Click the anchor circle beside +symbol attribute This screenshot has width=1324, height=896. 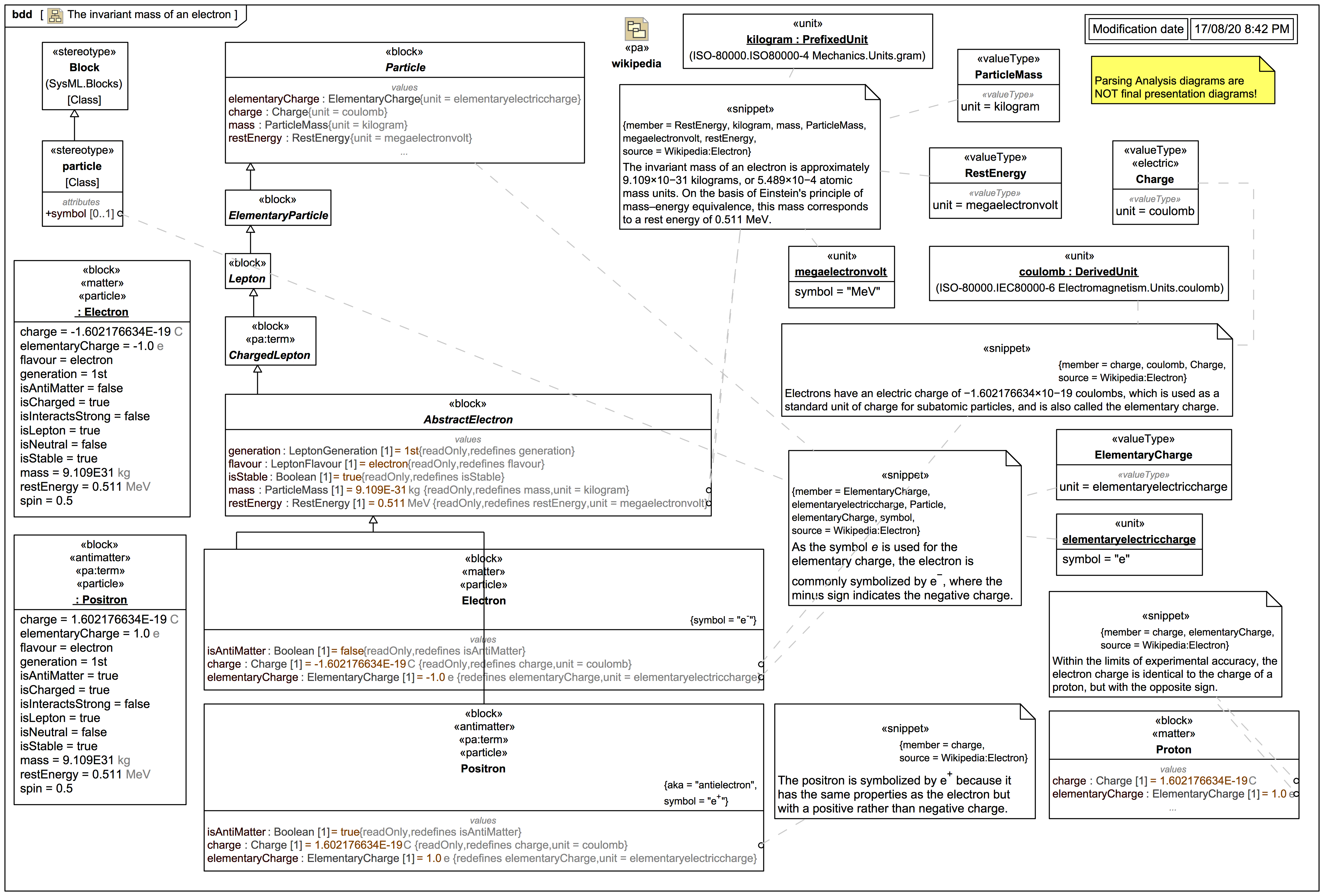pos(120,214)
